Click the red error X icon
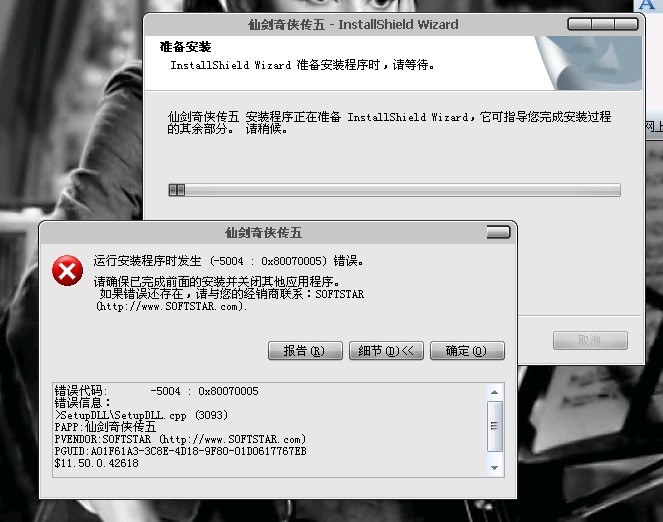 [x=67, y=271]
